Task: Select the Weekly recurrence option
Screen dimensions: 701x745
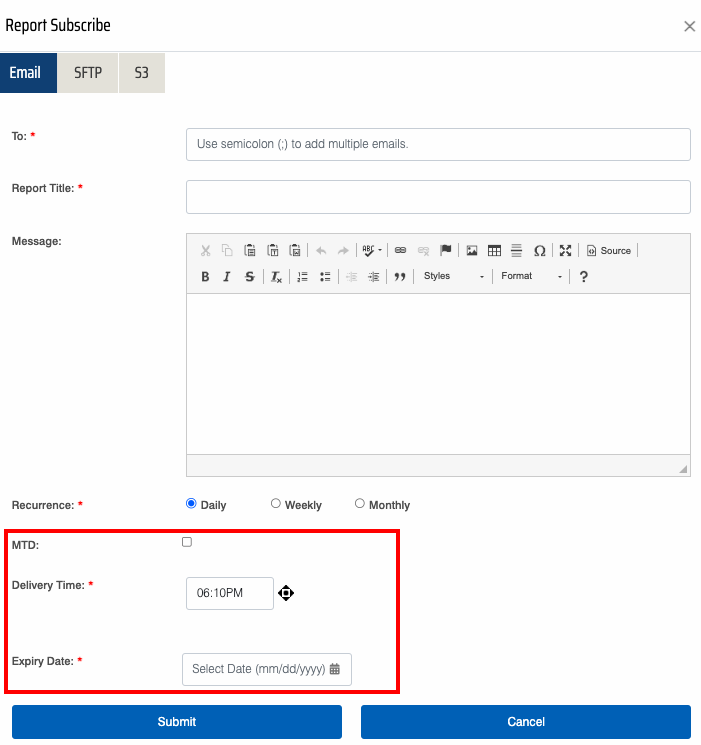Action: [x=276, y=504]
